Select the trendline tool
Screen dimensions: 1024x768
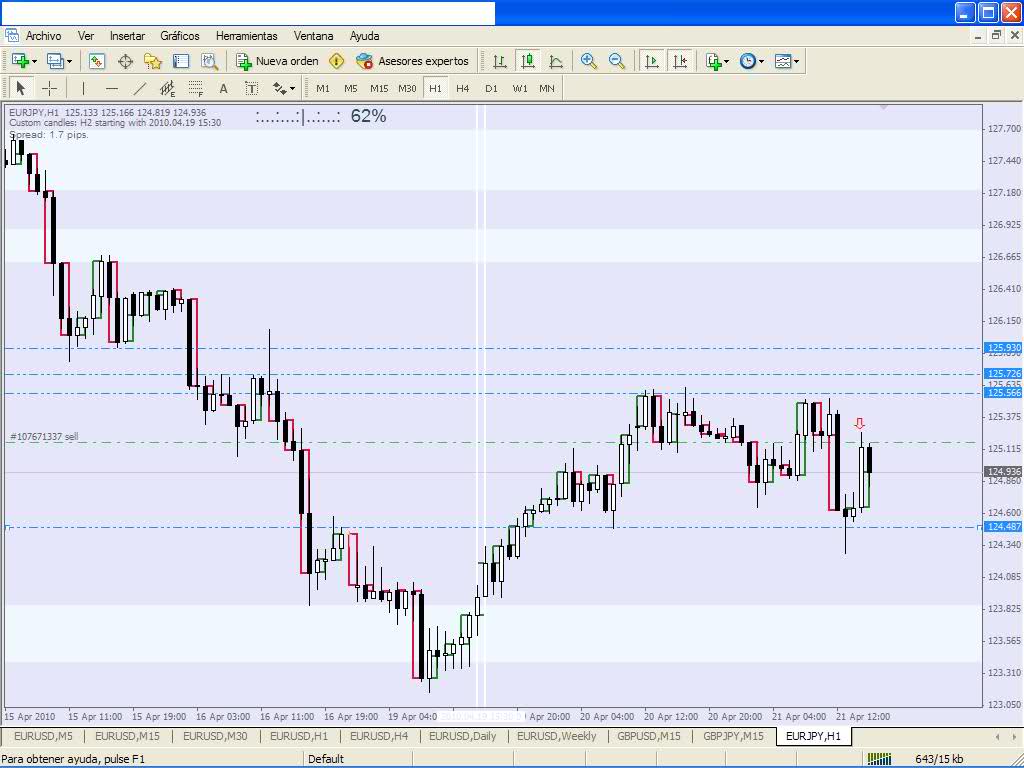pyautogui.click(x=140, y=88)
